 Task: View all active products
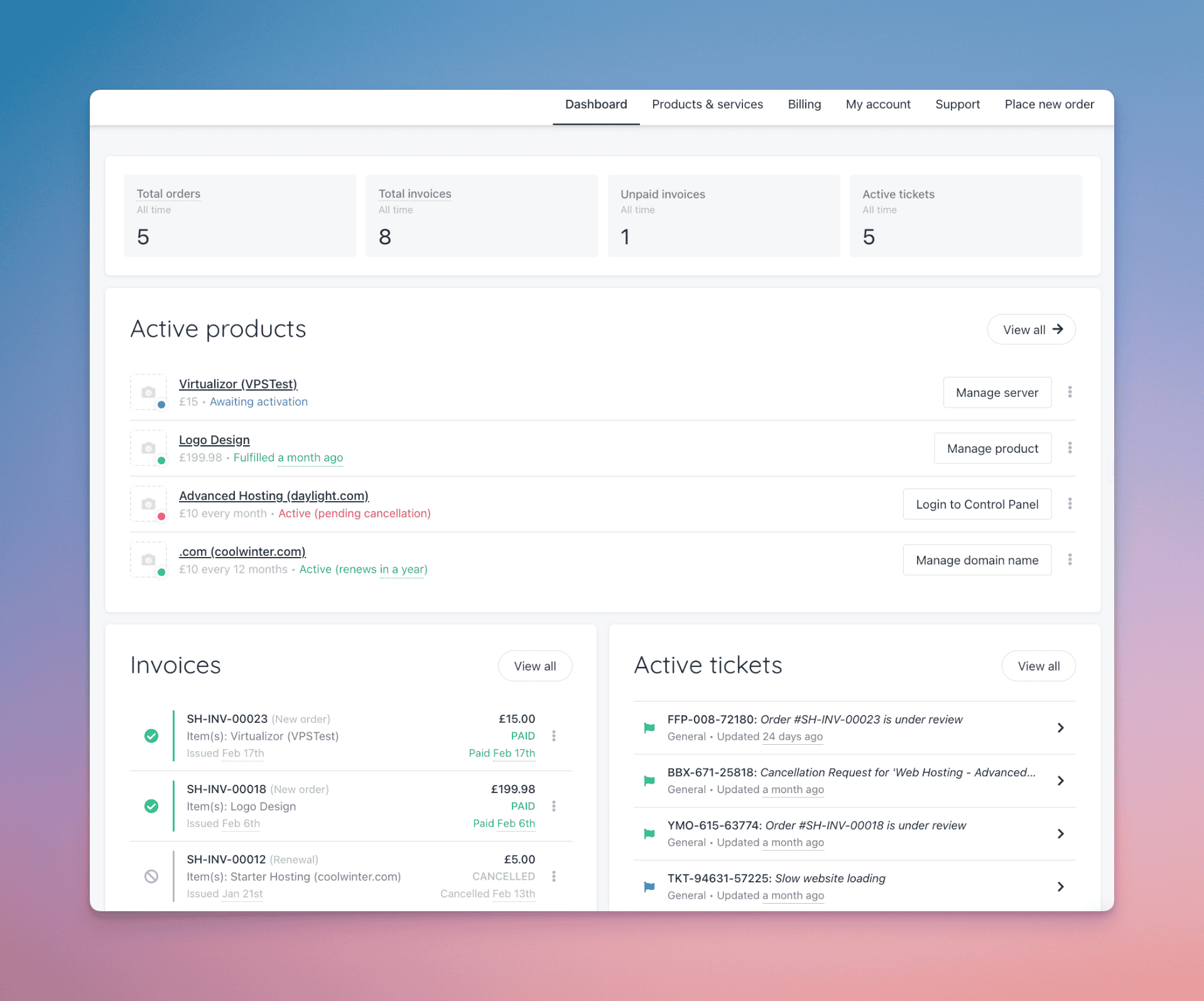(1031, 330)
